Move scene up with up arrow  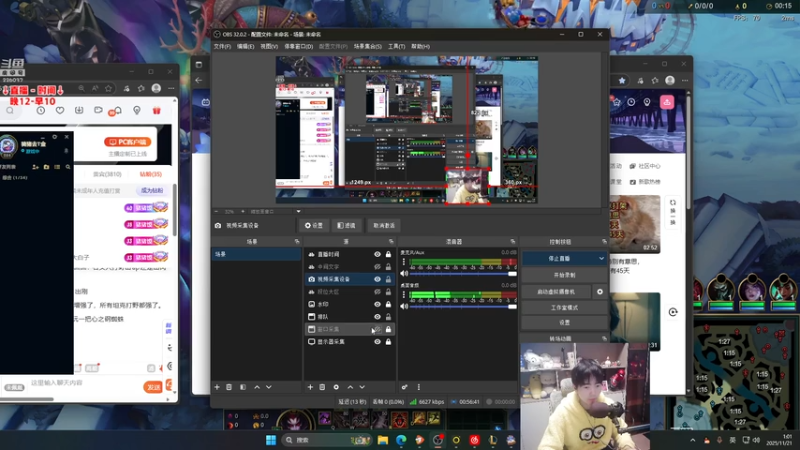coord(257,387)
